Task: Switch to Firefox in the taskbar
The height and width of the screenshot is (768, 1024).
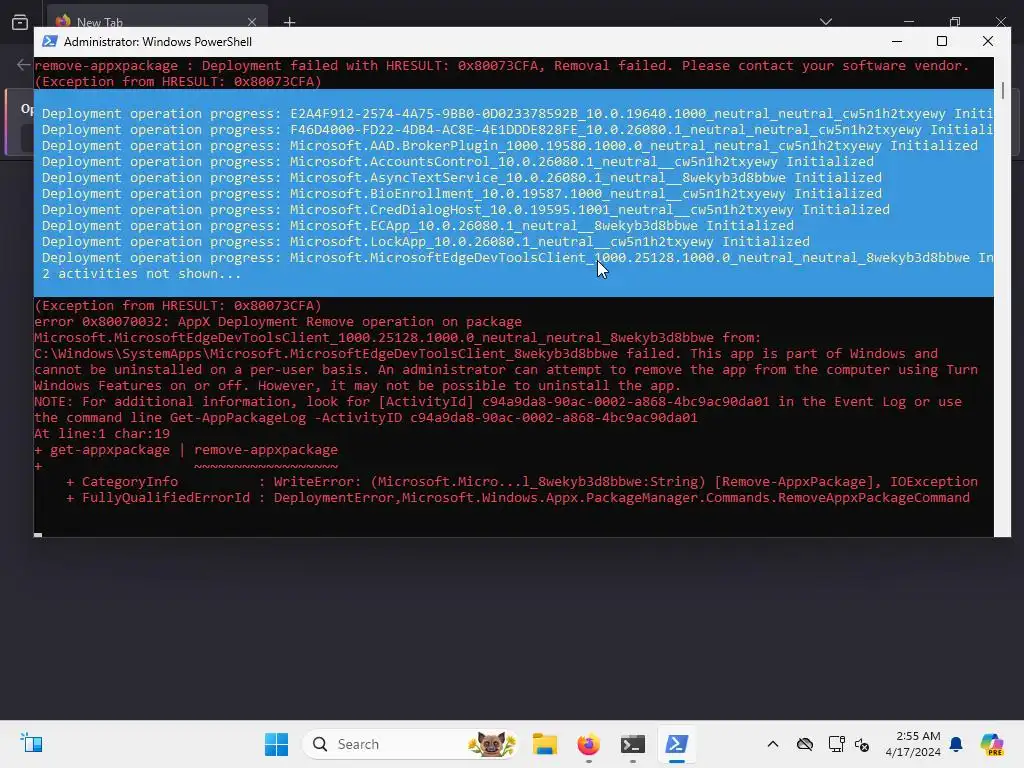Action: coord(588,744)
